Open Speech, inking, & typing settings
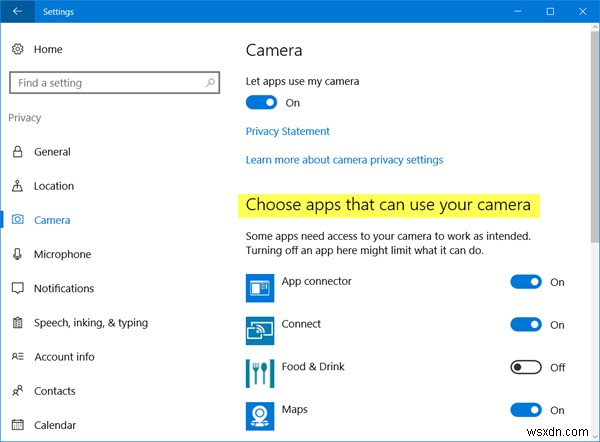600x442 pixels. click(x=91, y=323)
